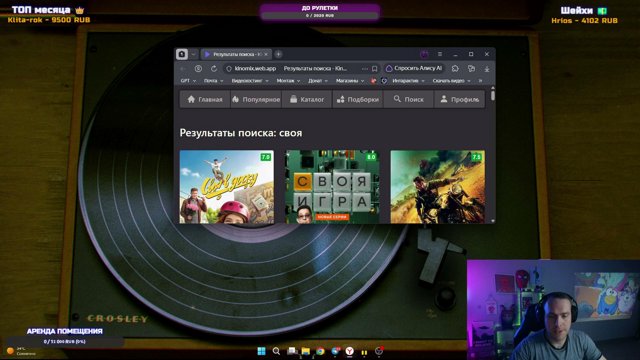The width and height of the screenshot is (640, 360).
Task: Open the 'Профиль' site section
Action: click(460, 99)
